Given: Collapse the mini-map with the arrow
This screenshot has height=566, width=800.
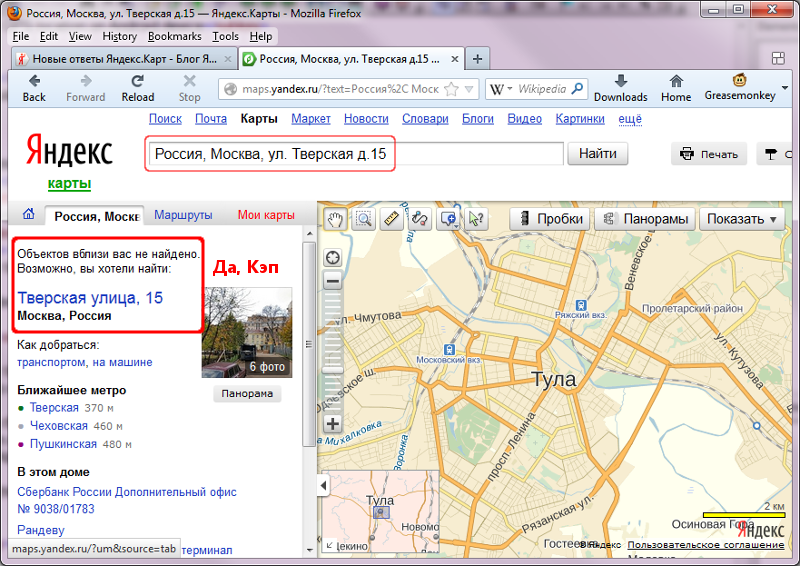Looking at the screenshot, I should (x=323, y=485).
